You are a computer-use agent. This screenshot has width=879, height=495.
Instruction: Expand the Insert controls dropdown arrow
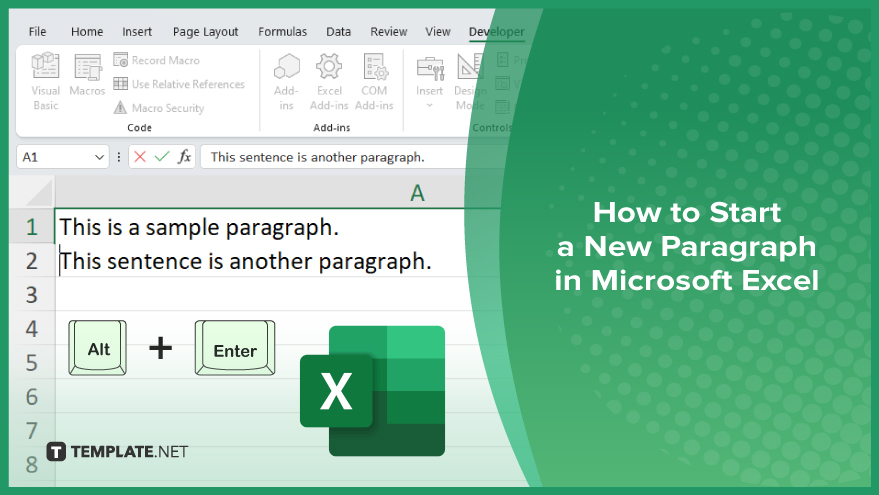pos(429,105)
